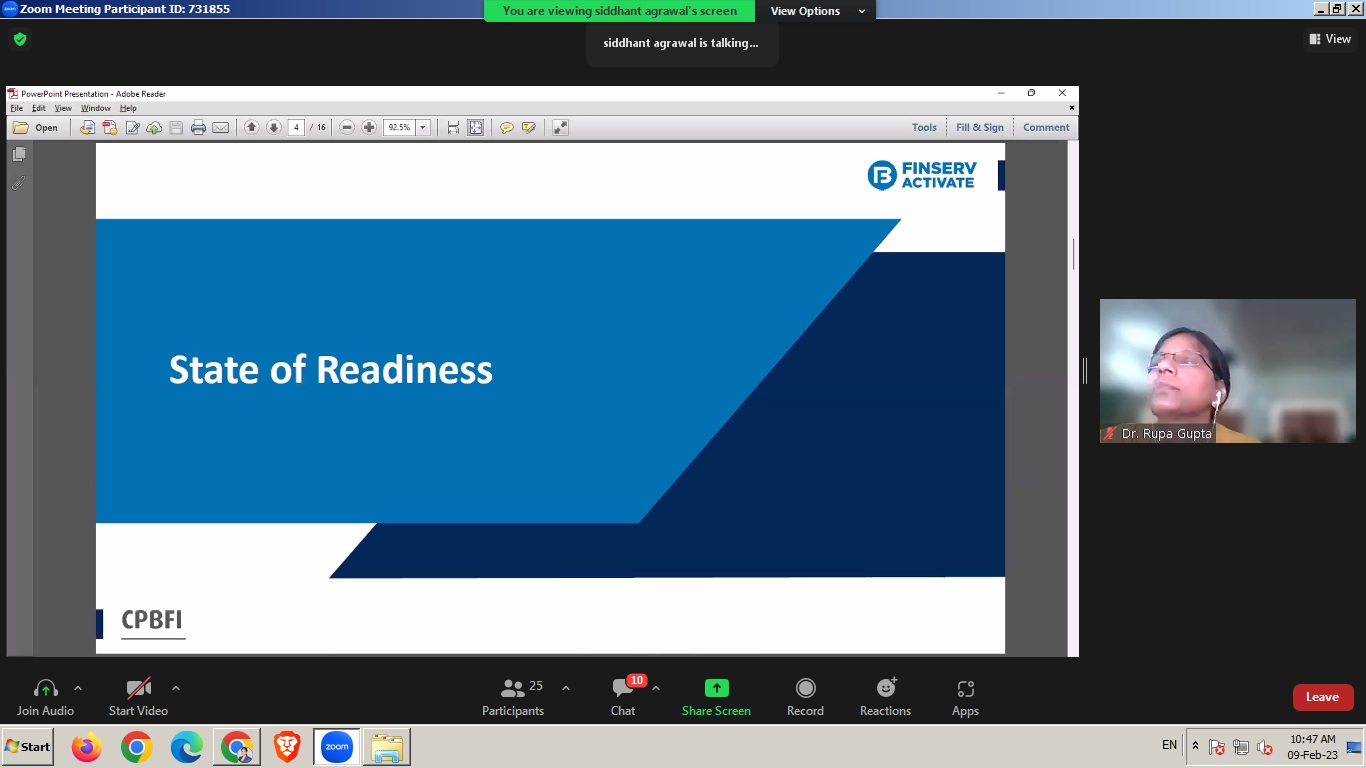This screenshot has width=1366, height=768.
Task: Expand the participants options arrow
Action: 566,688
